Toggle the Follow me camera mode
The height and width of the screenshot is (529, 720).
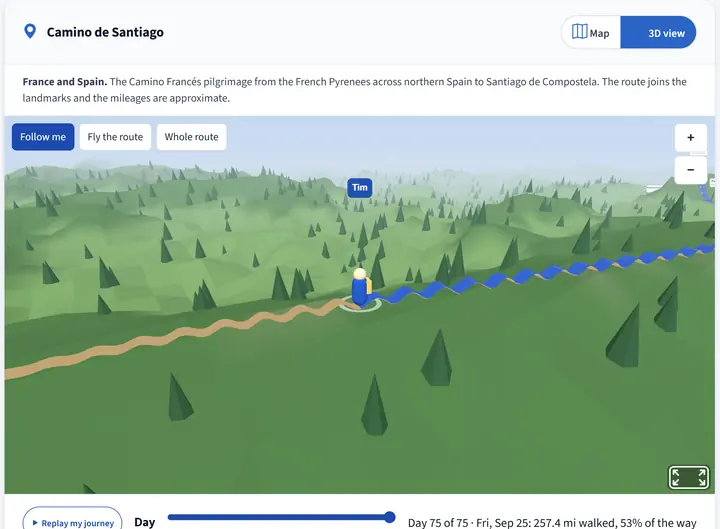click(43, 137)
